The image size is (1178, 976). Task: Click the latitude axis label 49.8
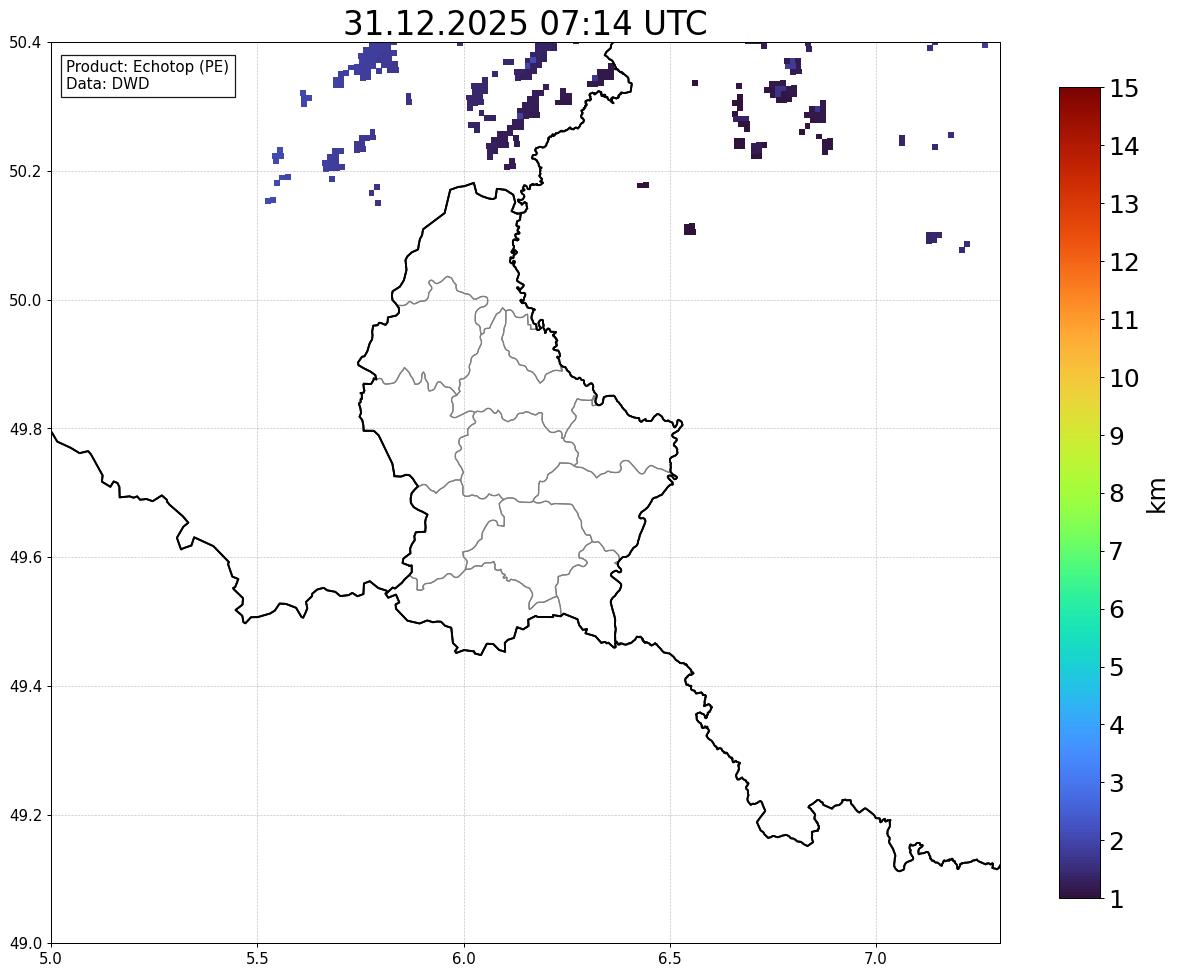(x=24, y=429)
